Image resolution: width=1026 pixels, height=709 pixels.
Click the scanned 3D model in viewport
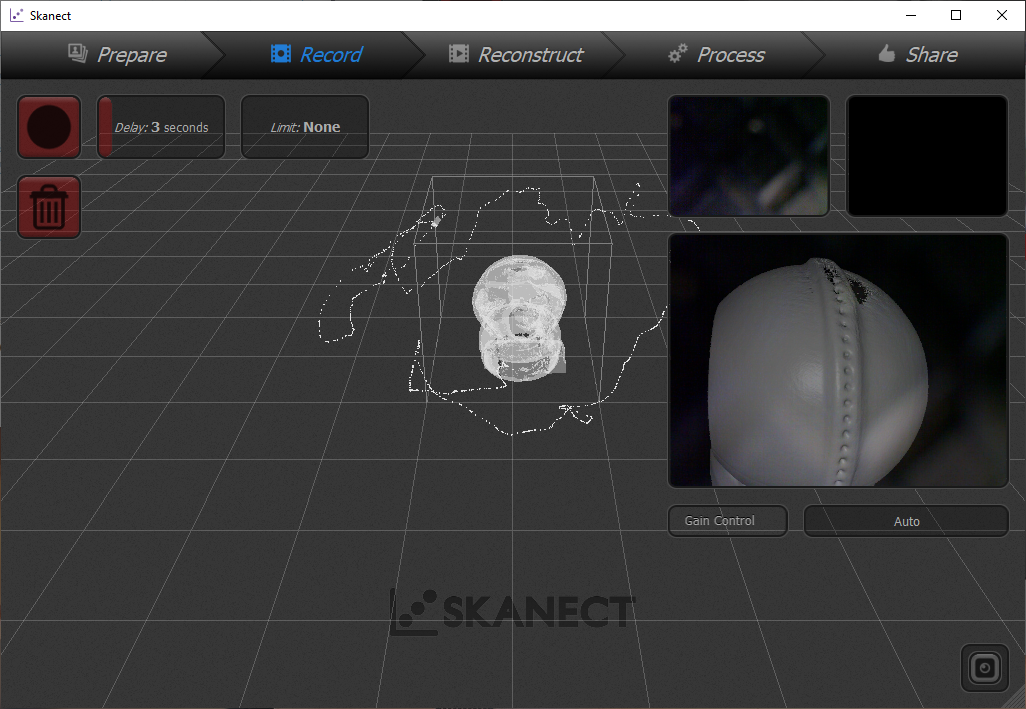pos(520,319)
